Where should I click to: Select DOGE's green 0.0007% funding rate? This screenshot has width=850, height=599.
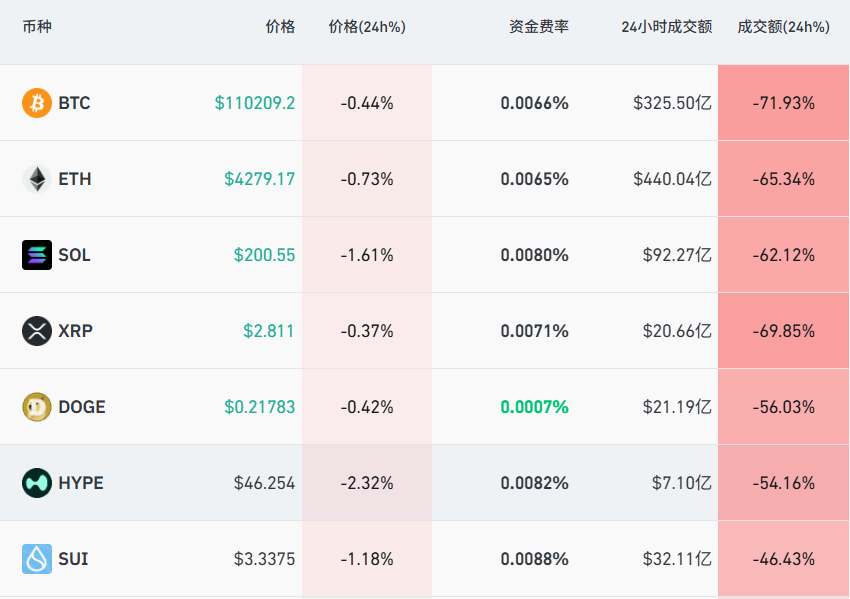534,407
